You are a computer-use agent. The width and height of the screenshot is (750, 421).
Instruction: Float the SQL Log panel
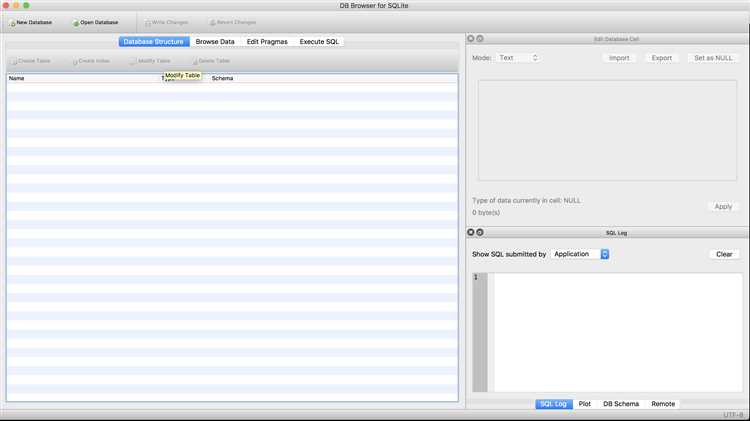click(x=480, y=232)
